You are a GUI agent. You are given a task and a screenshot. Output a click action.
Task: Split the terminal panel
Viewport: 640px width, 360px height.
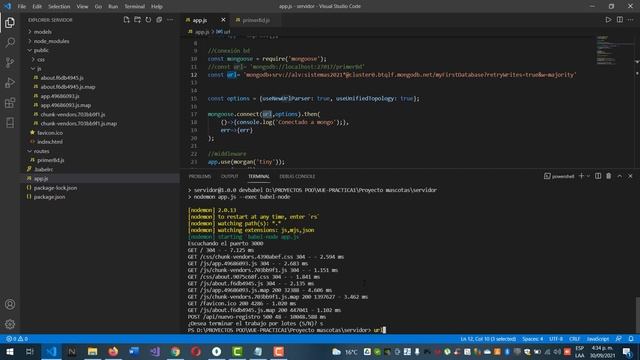pos(598,176)
